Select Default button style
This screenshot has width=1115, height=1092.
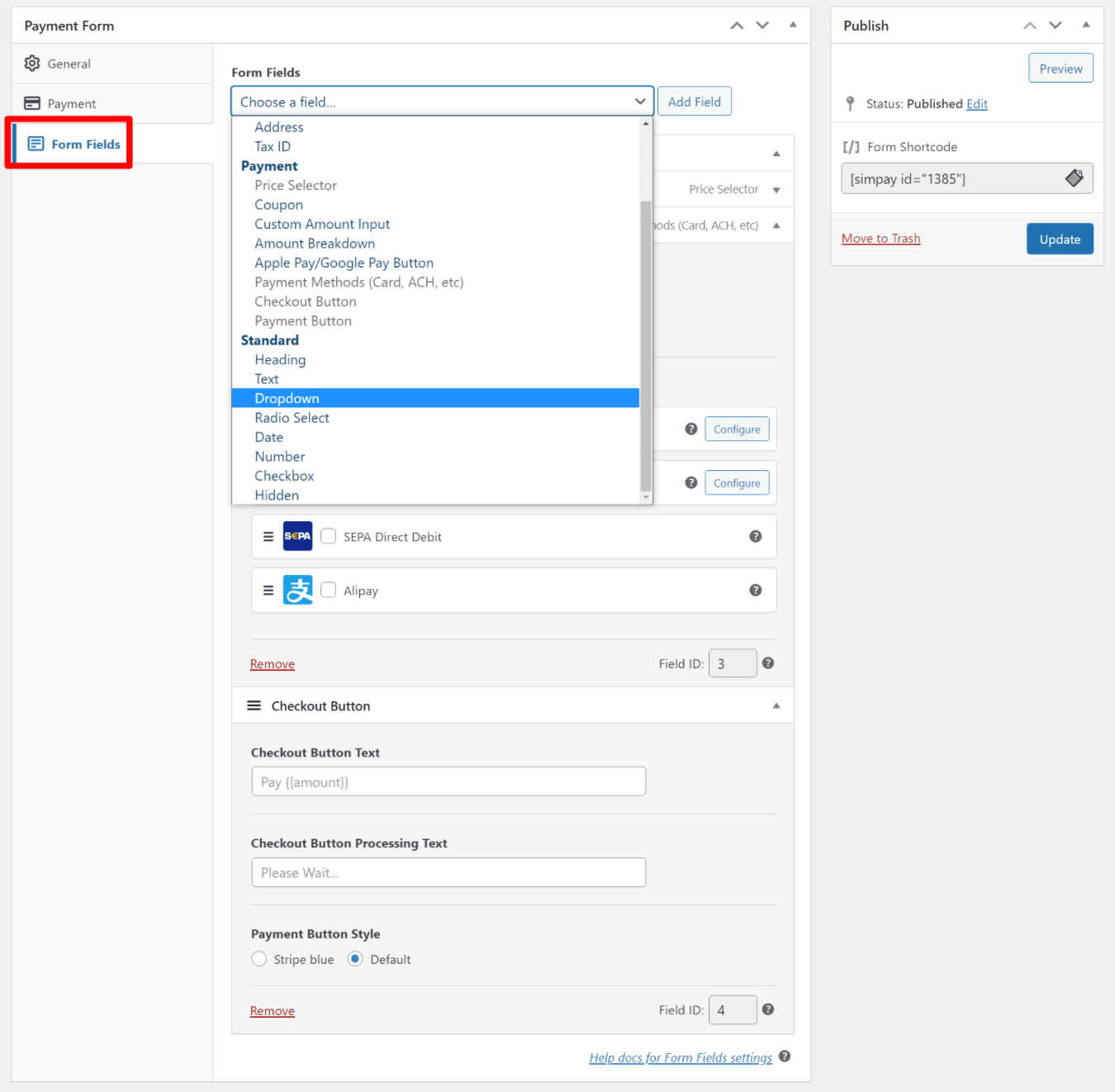click(x=355, y=959)
